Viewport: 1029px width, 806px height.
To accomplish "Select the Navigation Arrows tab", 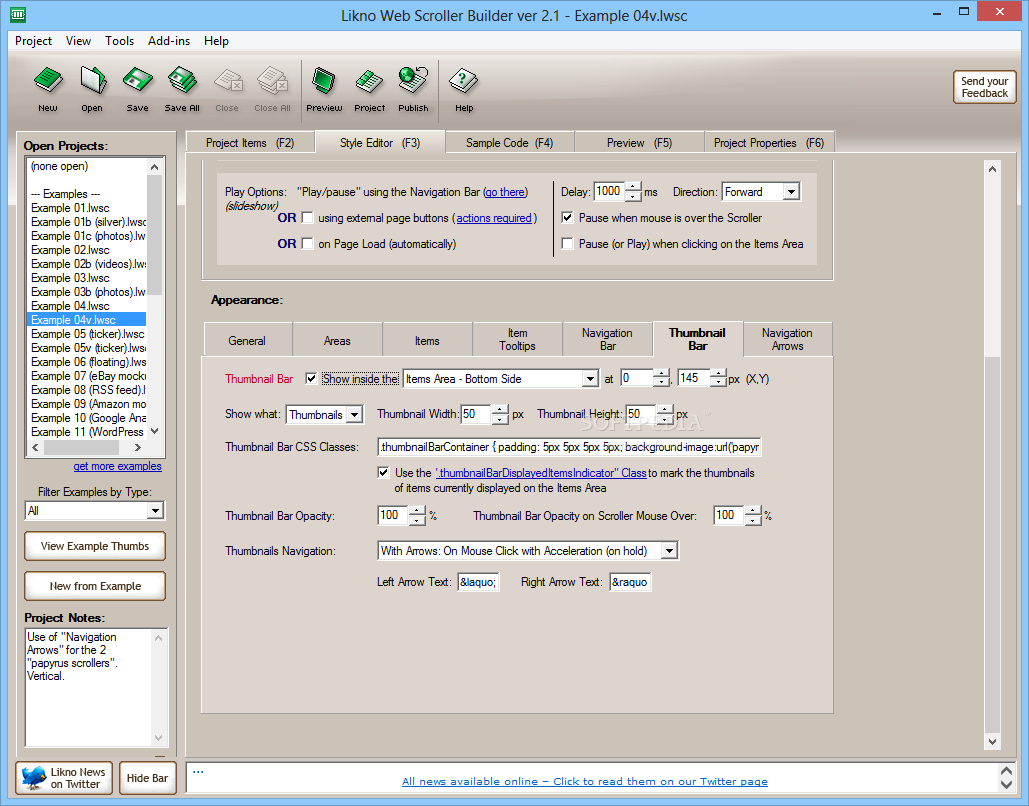I will pyautogui.click(x=788, y=339).
